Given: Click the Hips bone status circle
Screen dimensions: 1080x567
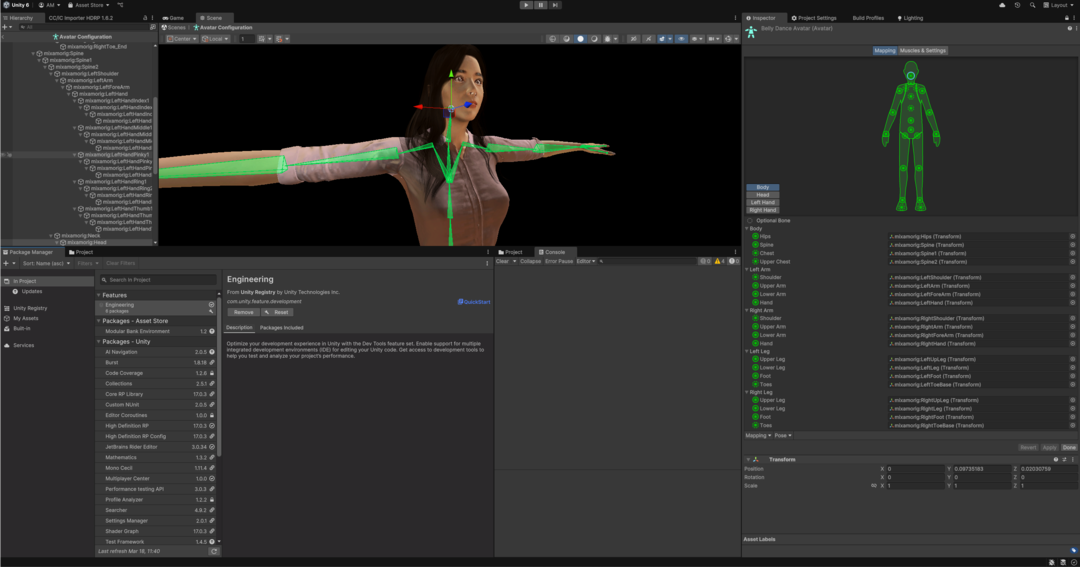Looking at the screenshot, I should [755, 236].
